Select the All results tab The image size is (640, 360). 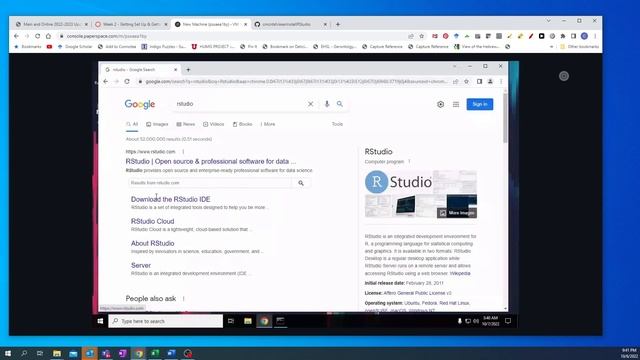point(132,124)
